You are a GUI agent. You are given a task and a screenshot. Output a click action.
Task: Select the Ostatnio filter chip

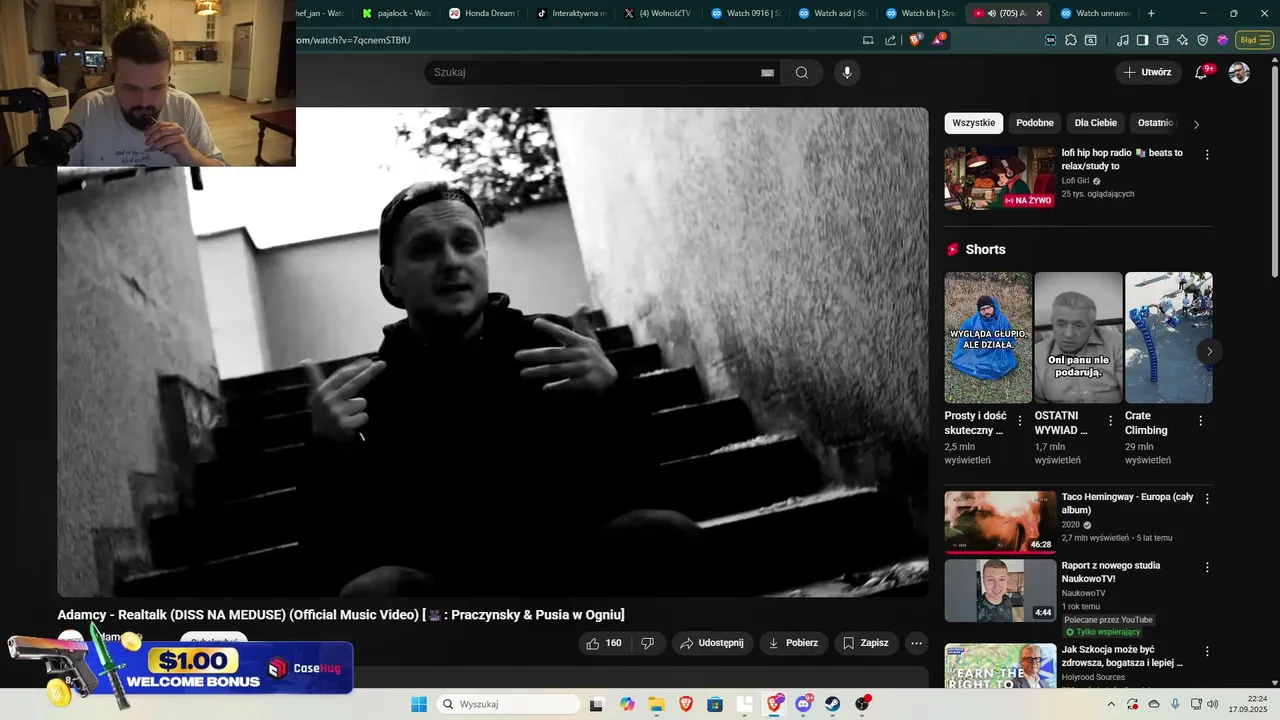(x=1155, y=123)
